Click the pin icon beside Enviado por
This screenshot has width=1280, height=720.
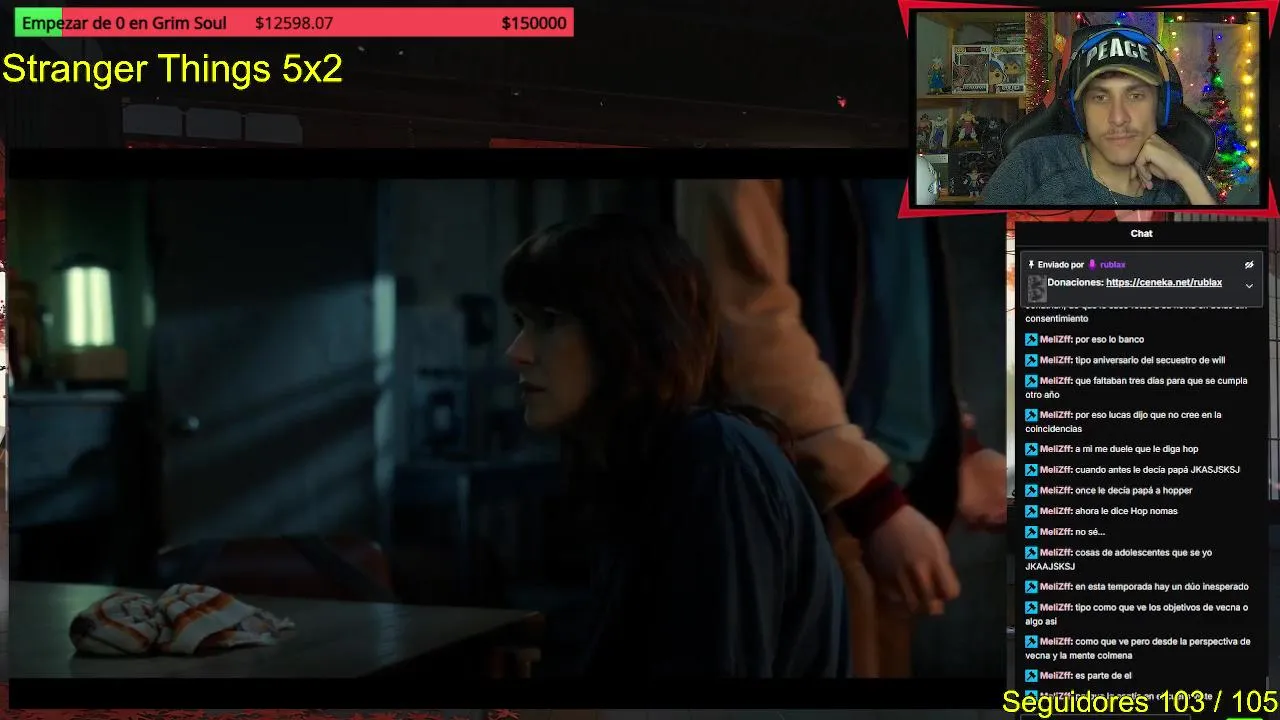[x=1031, y=265]
